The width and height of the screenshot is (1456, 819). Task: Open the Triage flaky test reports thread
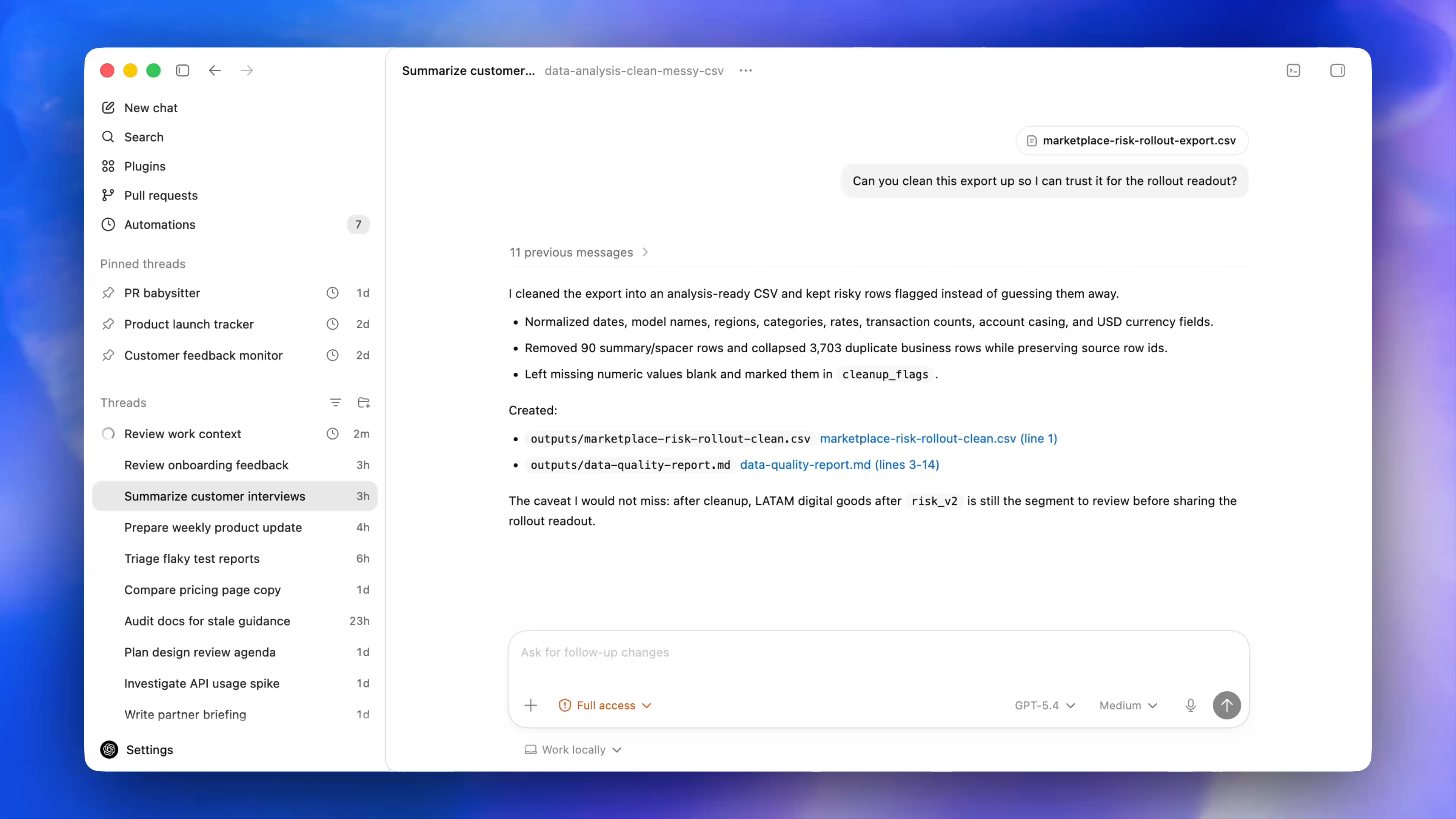tap(235, 559)
